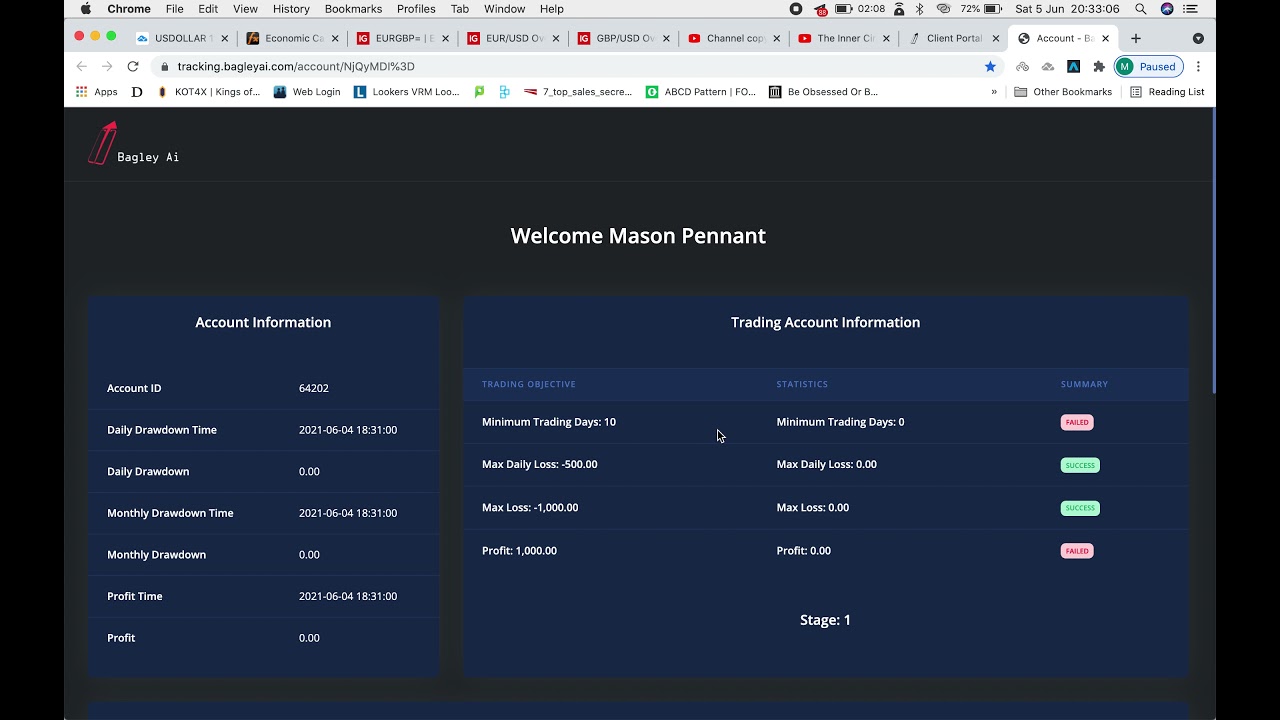Screen dimensions: 1280x720
Task: Click the D bookmark icon
Action: [x=137, y=92]
